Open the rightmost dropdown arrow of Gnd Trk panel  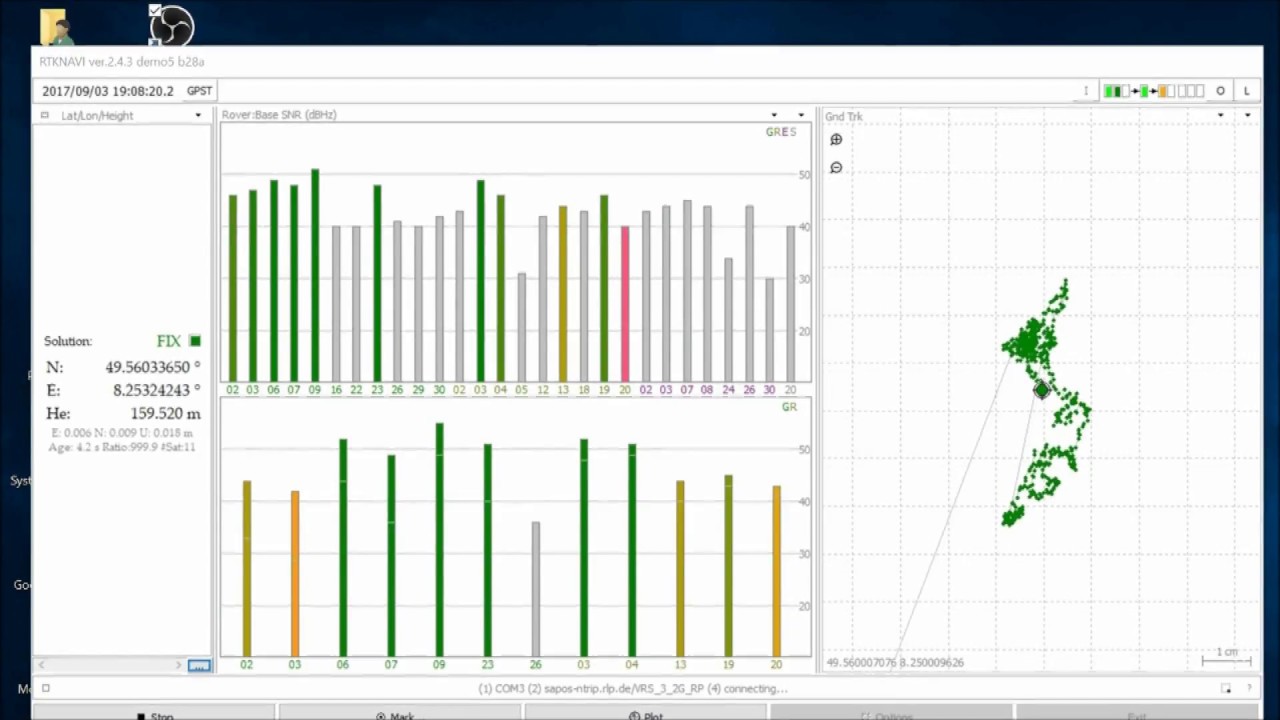[1247, 115]
